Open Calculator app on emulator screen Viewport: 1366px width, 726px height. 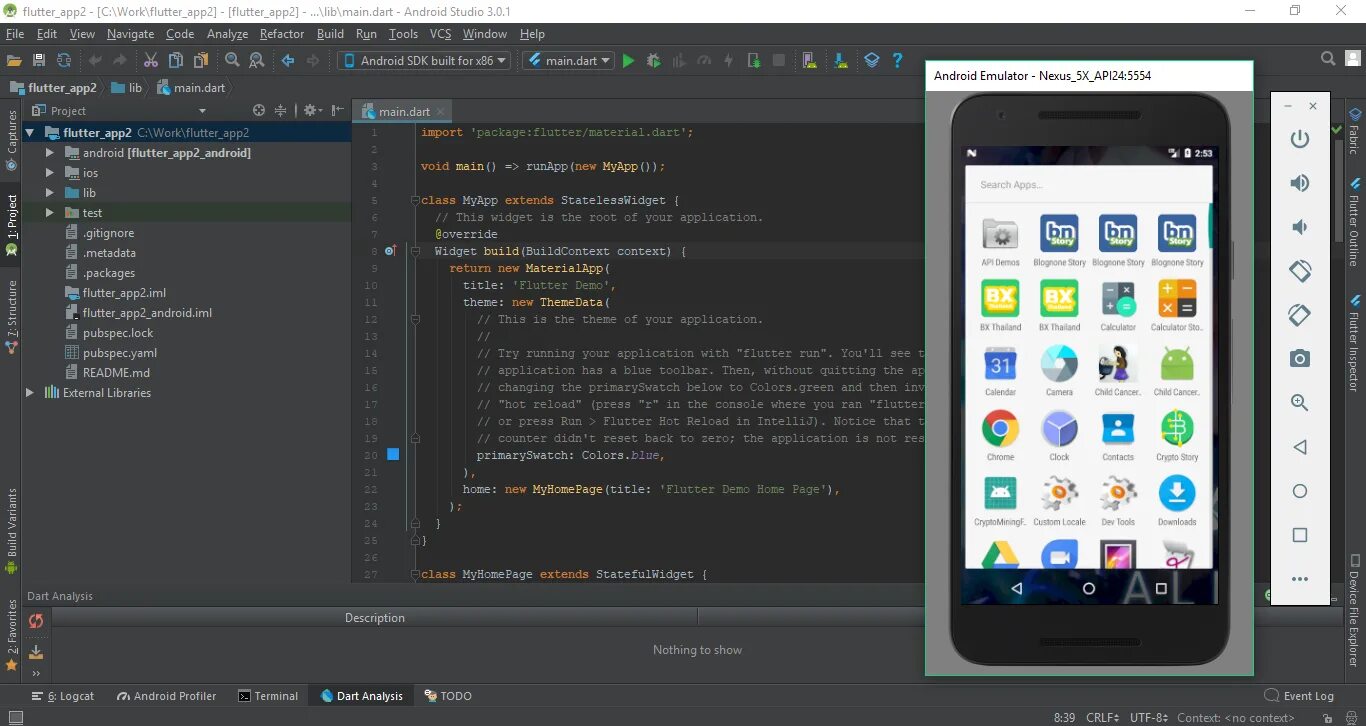[x=1118, y=306]
